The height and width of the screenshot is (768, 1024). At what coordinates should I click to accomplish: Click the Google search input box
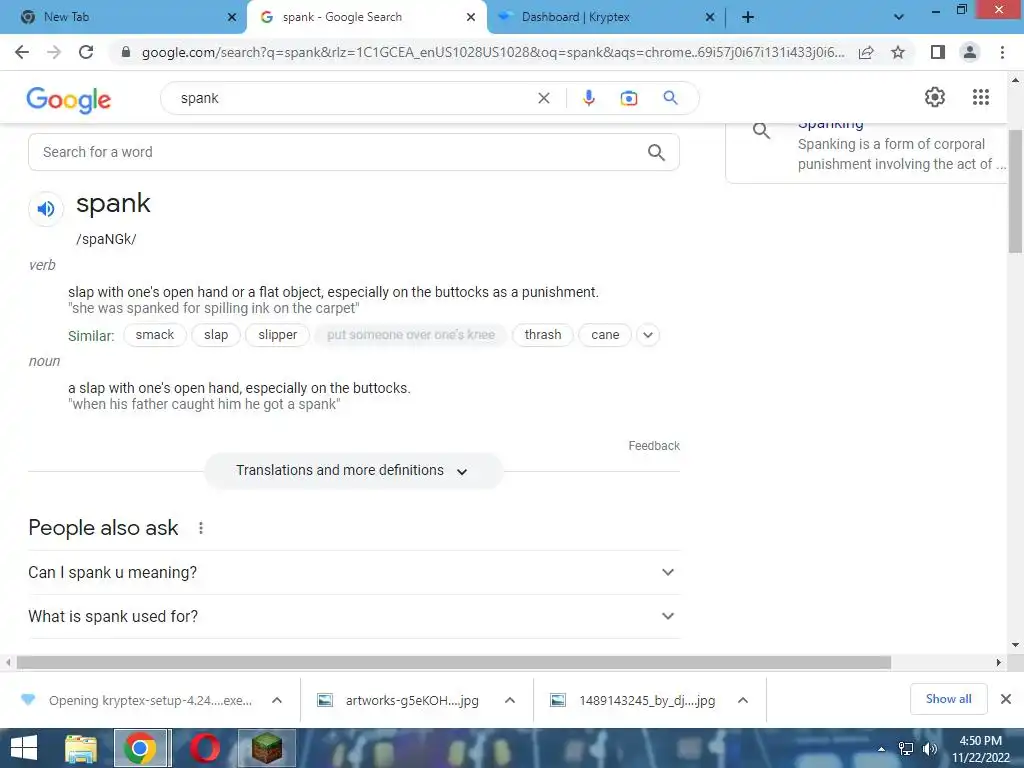pos(353,98)
